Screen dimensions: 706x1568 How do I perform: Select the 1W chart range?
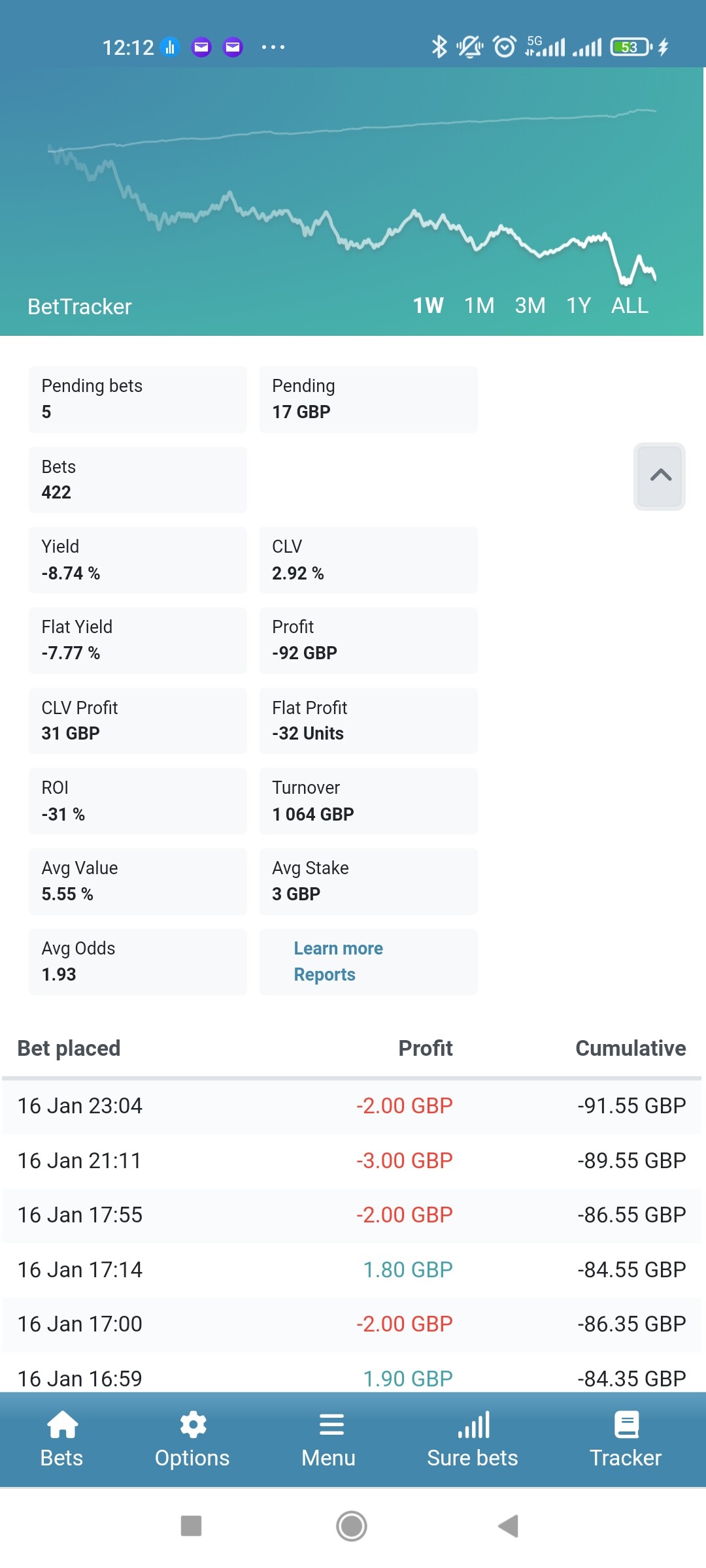(428, 305)
